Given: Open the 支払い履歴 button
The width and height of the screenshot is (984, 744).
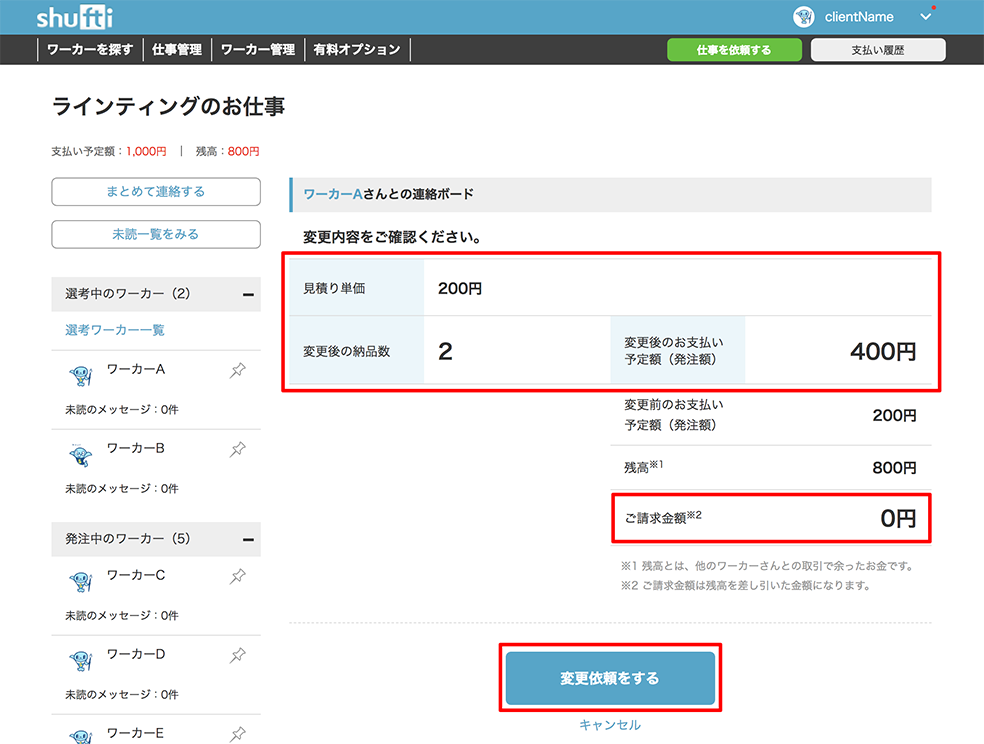Looking at the screenshot, I should pyautogui.click(x=878, y=50).
